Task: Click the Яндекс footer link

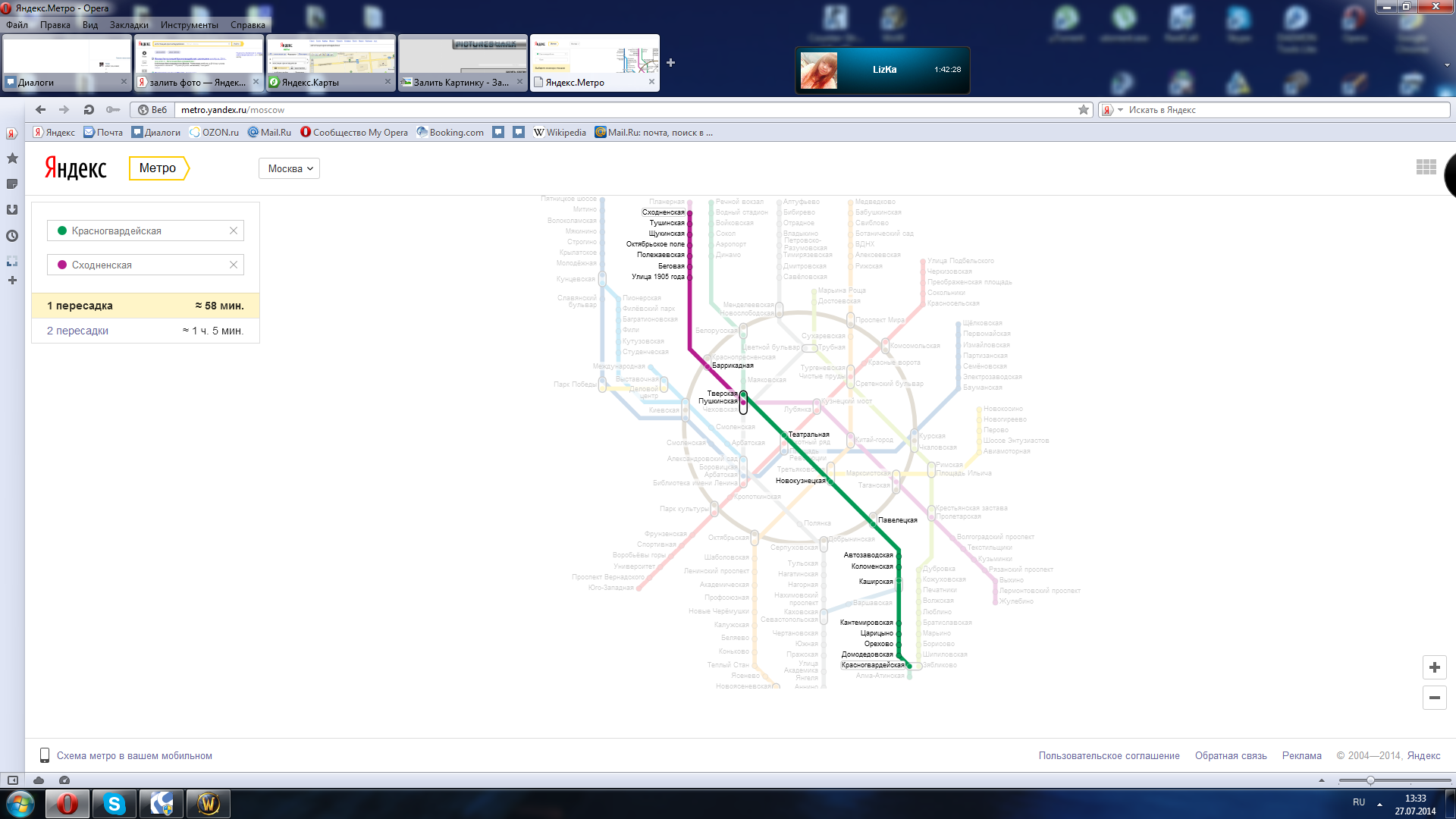Action: click(1423, 755)
